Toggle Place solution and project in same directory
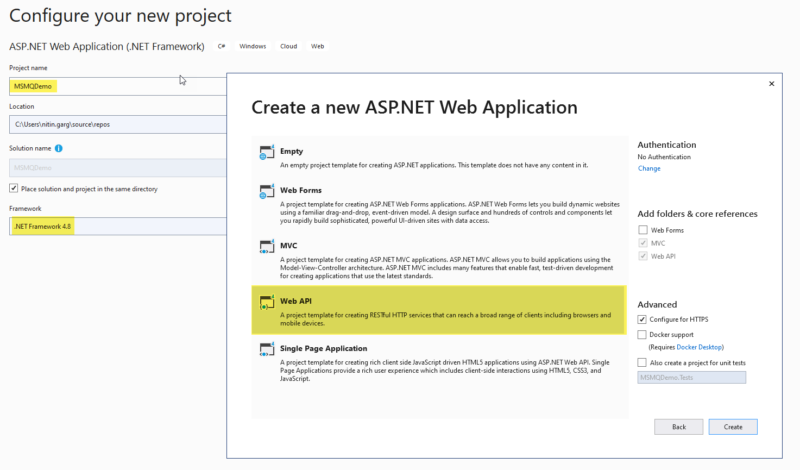800x470 pixels. 14,188
